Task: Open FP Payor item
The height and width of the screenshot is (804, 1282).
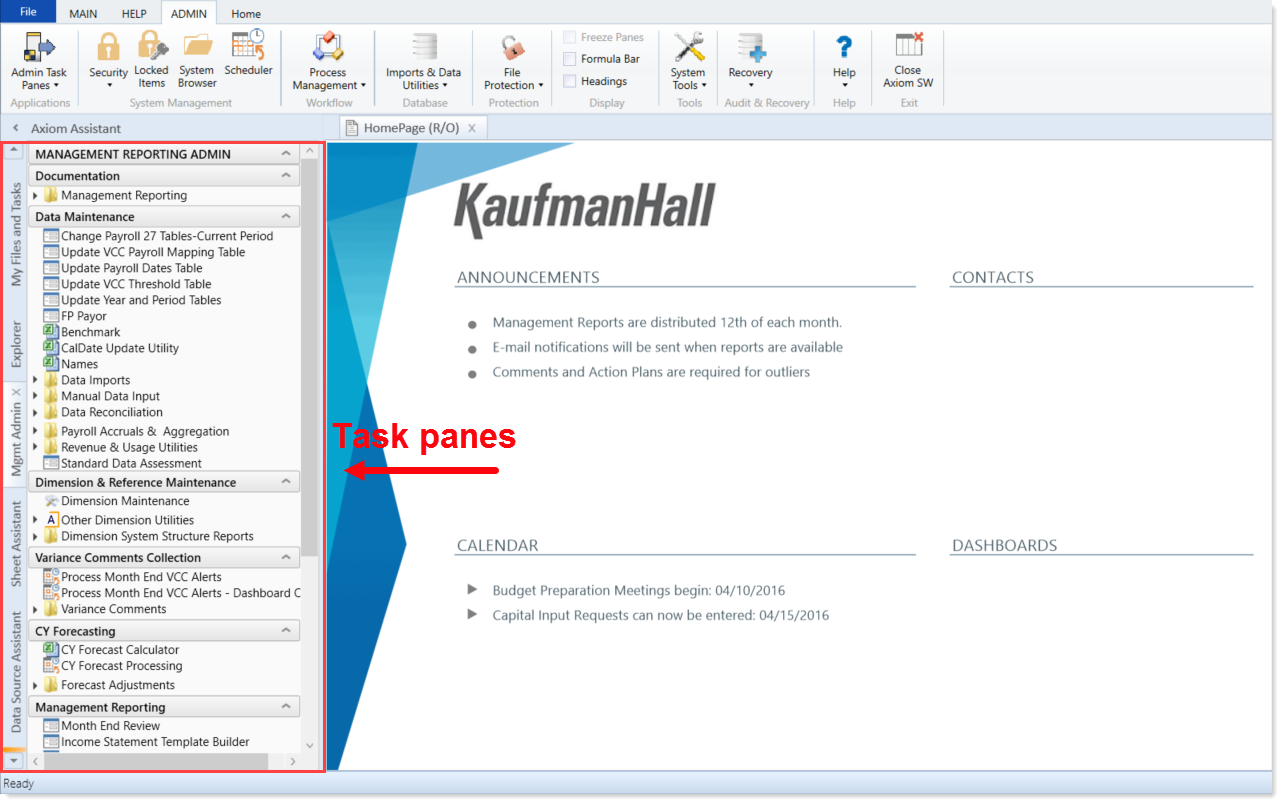Action: coord(75,316)
